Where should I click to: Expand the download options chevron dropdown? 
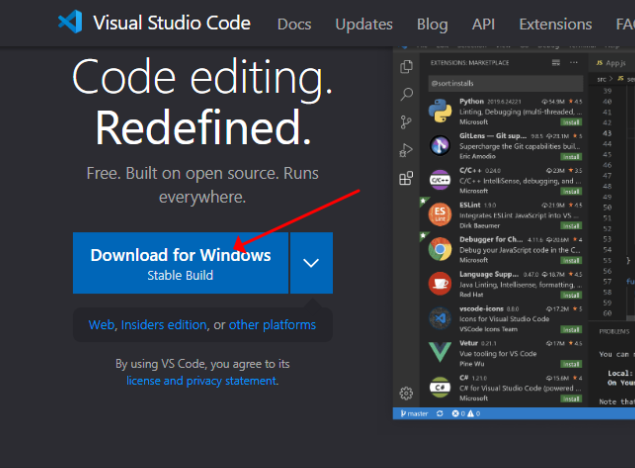coord(311,263)
